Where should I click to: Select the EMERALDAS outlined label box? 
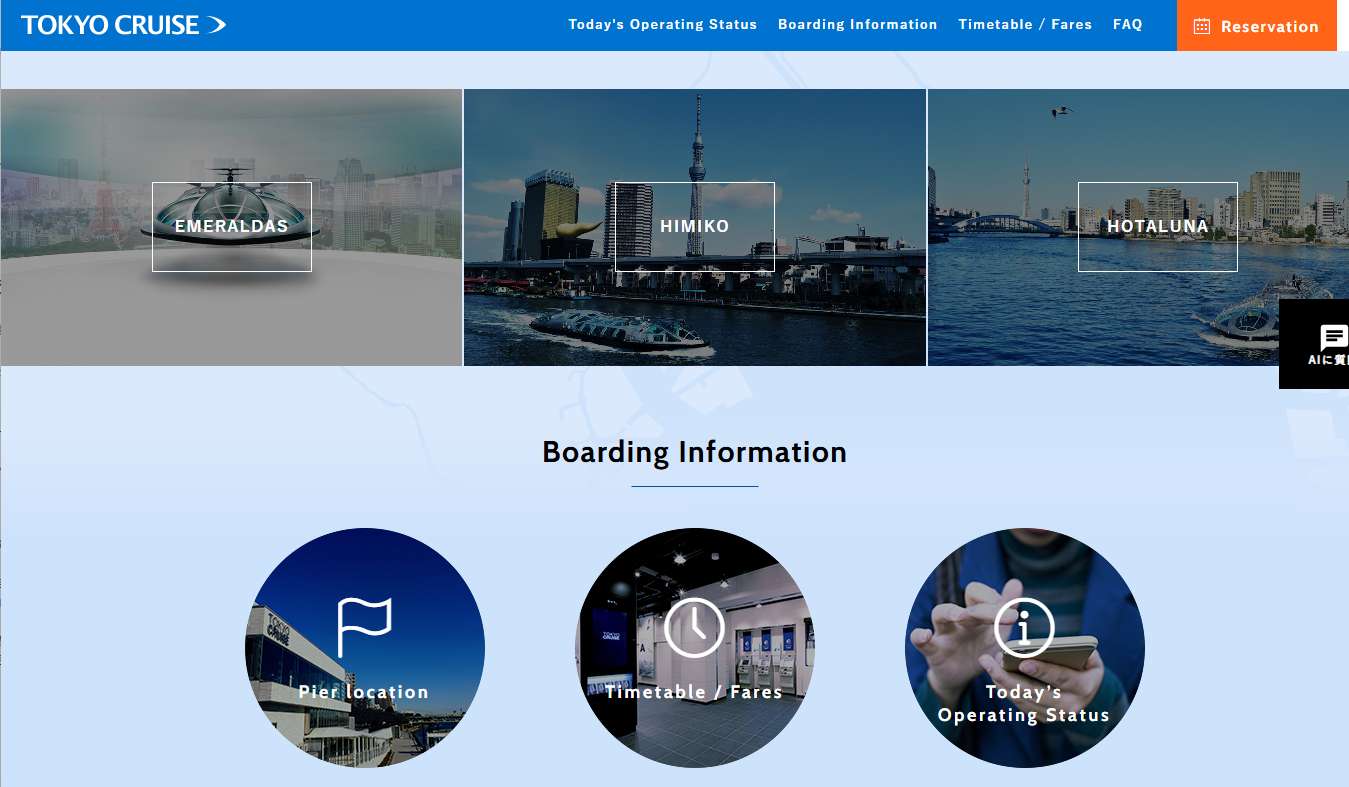232,227
